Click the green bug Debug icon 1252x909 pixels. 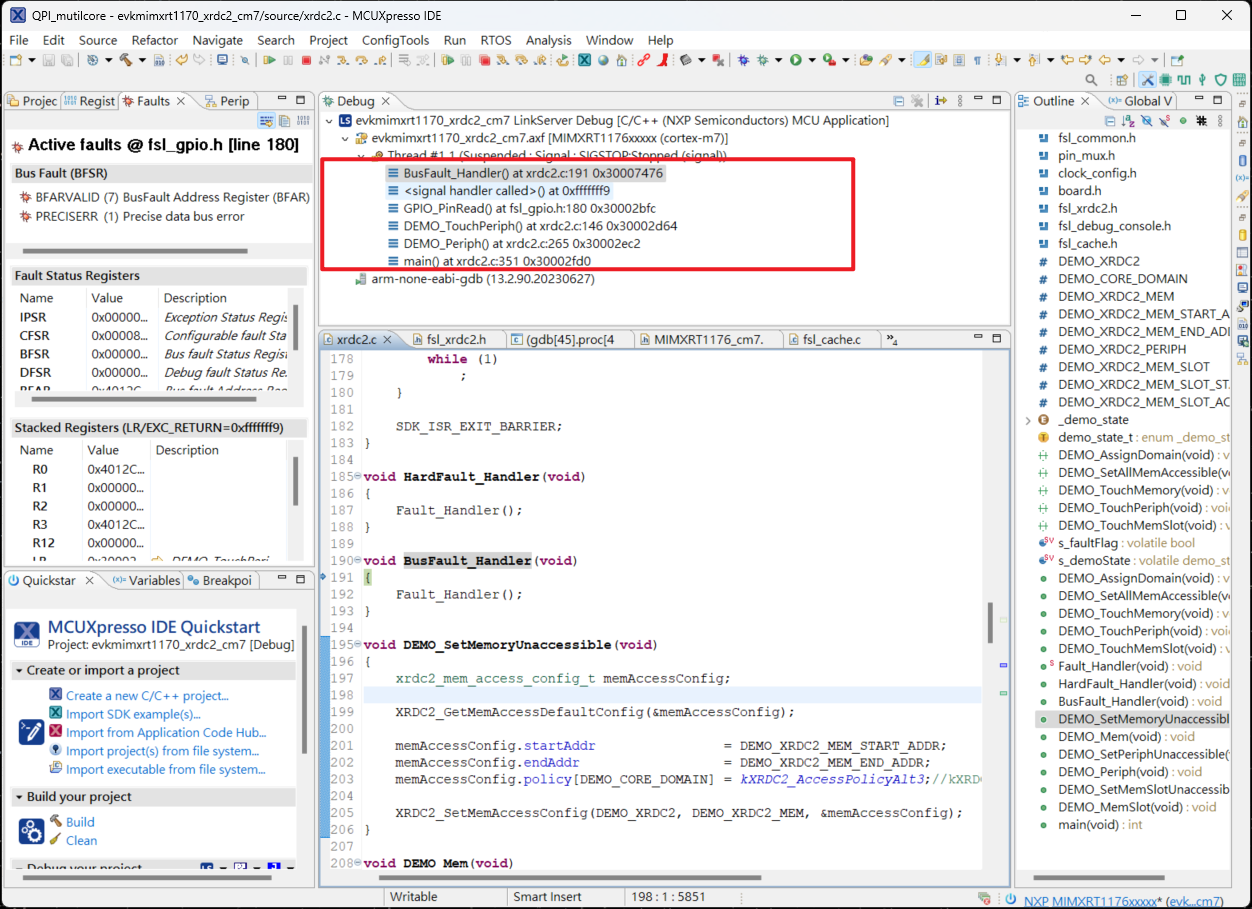[x=762, y=60]
